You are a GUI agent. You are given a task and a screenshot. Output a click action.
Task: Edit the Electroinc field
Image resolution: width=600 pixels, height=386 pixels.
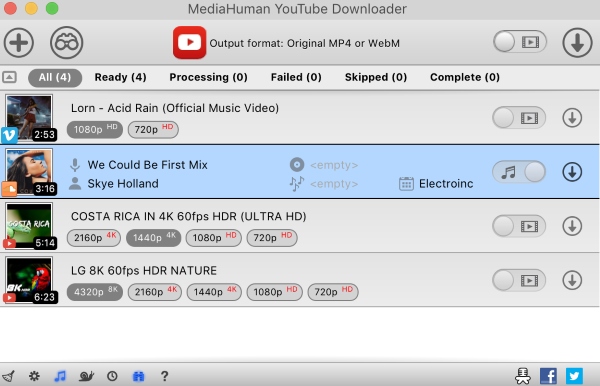point(446,184)
